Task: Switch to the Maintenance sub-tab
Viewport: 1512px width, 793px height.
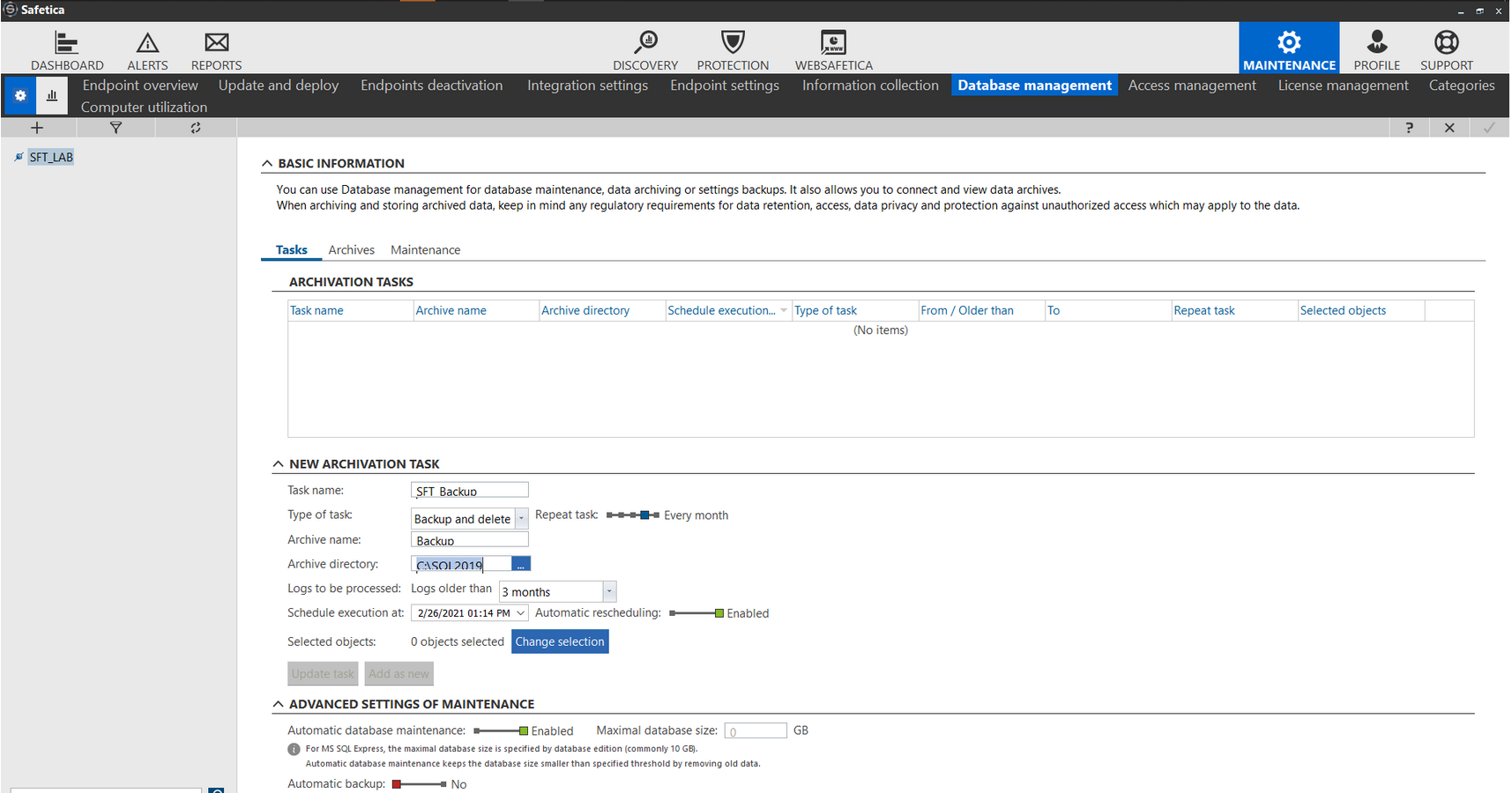Action: point(425,250)
